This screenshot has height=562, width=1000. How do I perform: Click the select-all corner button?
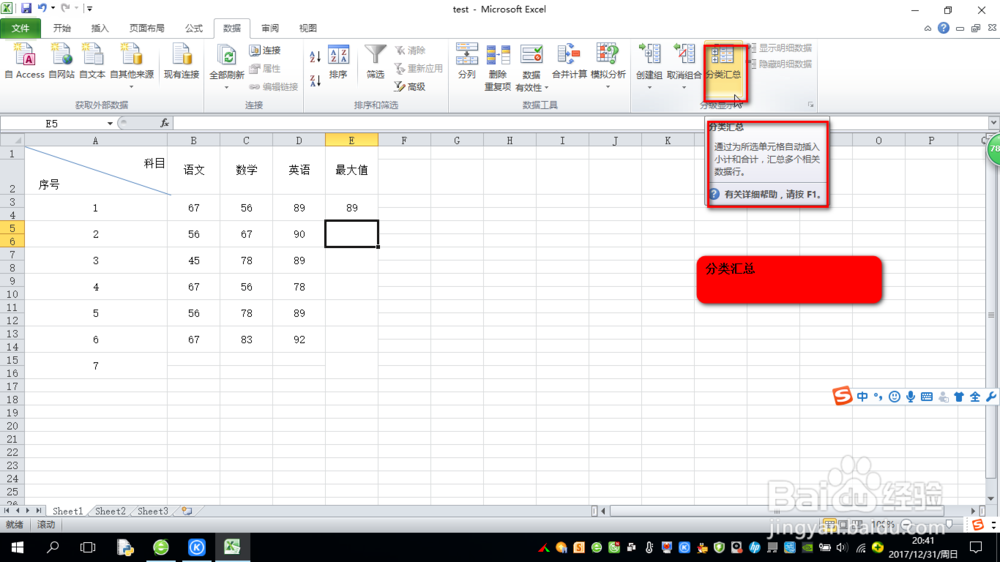12,140
